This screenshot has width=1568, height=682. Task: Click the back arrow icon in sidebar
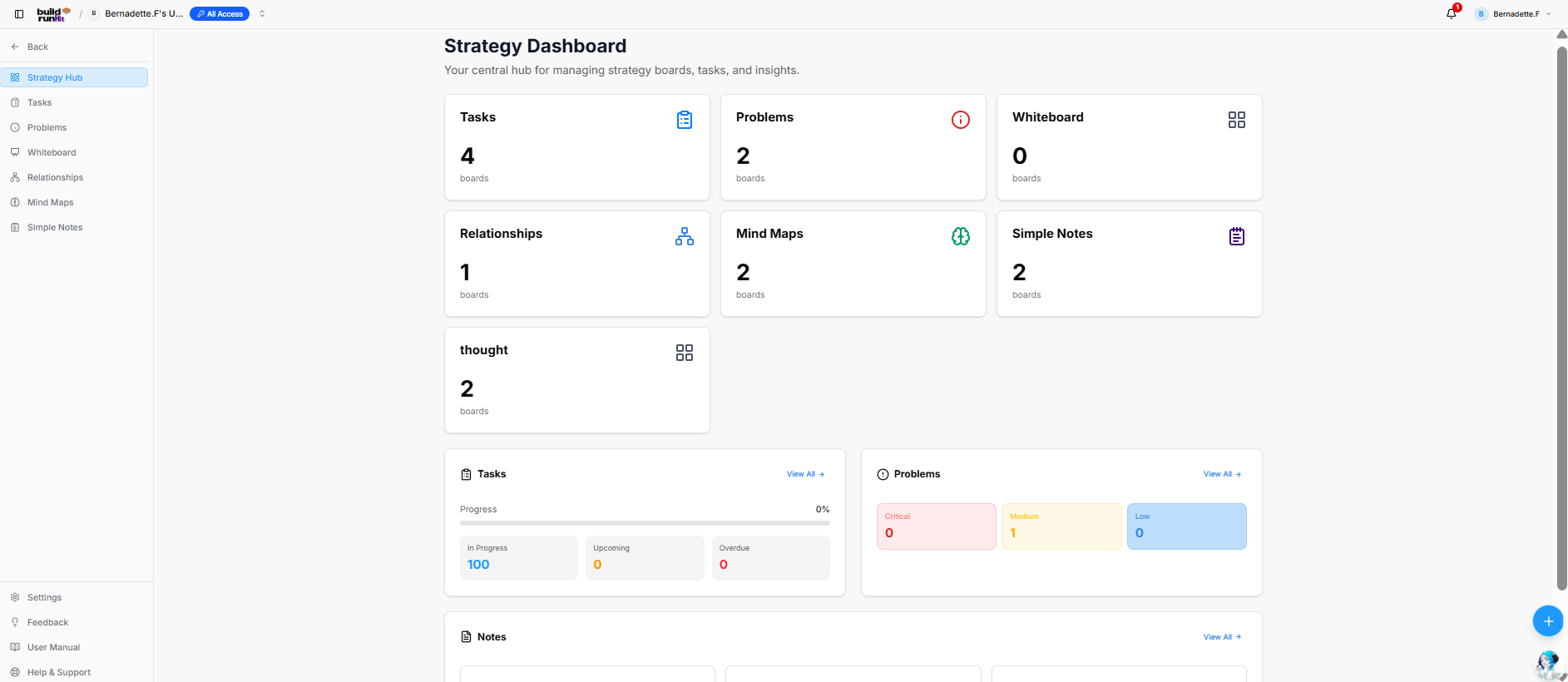(15, 47)
